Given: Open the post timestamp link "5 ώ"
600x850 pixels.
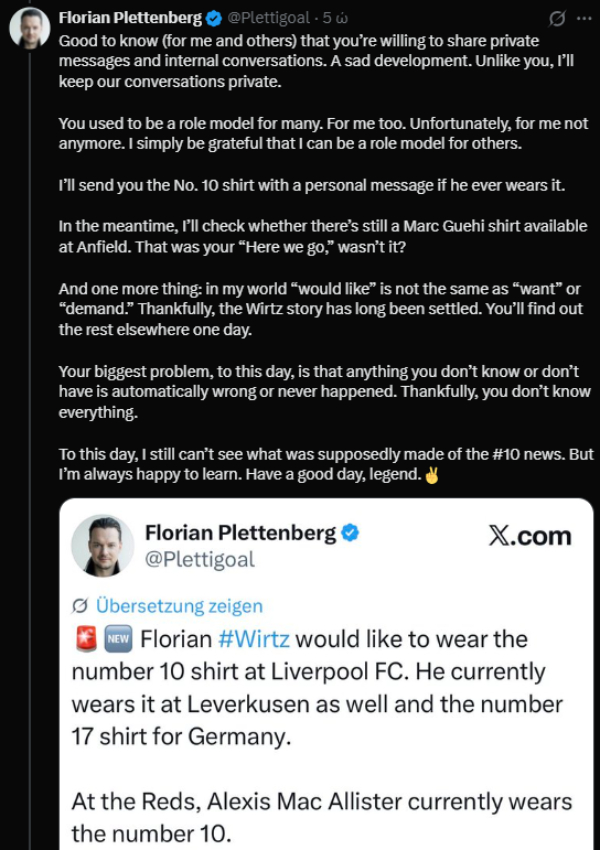Looking at the screenshot, I should [x=335, y=18].
